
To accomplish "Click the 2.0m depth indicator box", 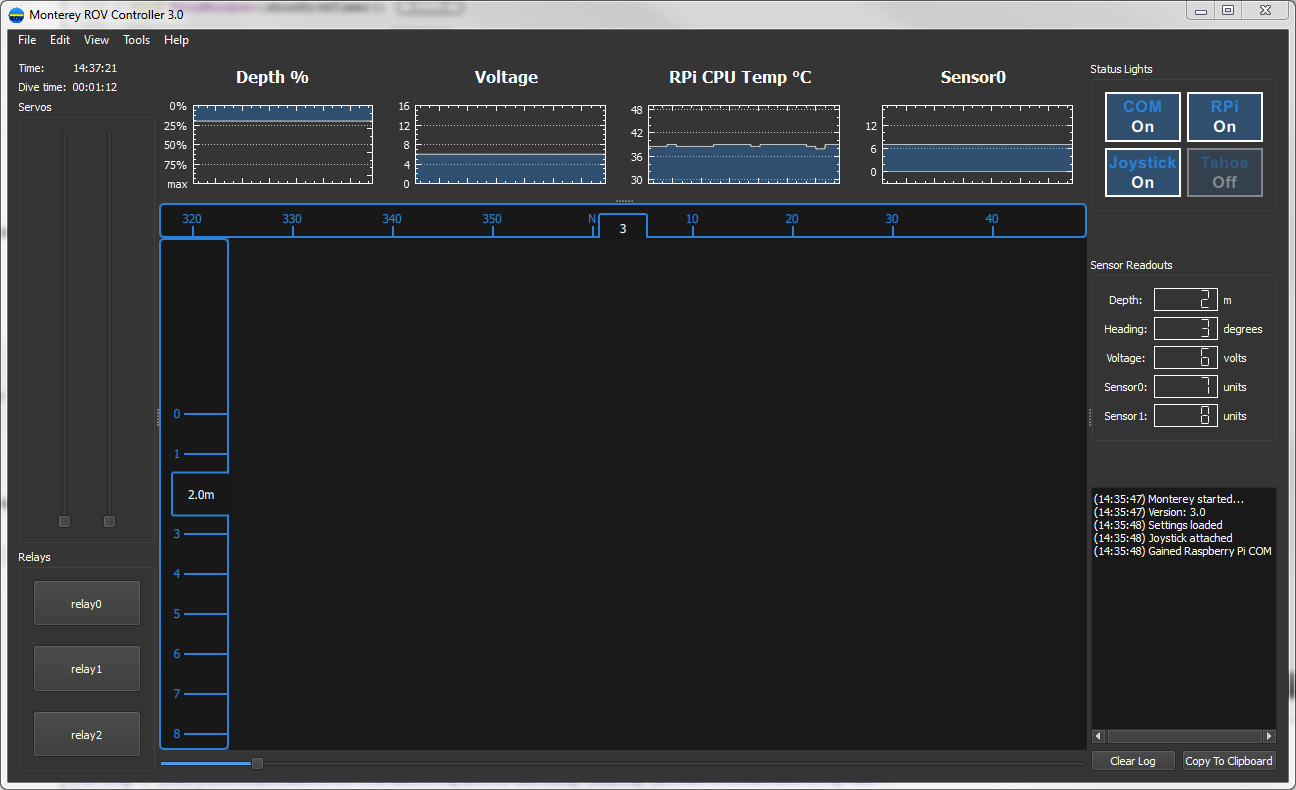I will (x=201, y=494).
